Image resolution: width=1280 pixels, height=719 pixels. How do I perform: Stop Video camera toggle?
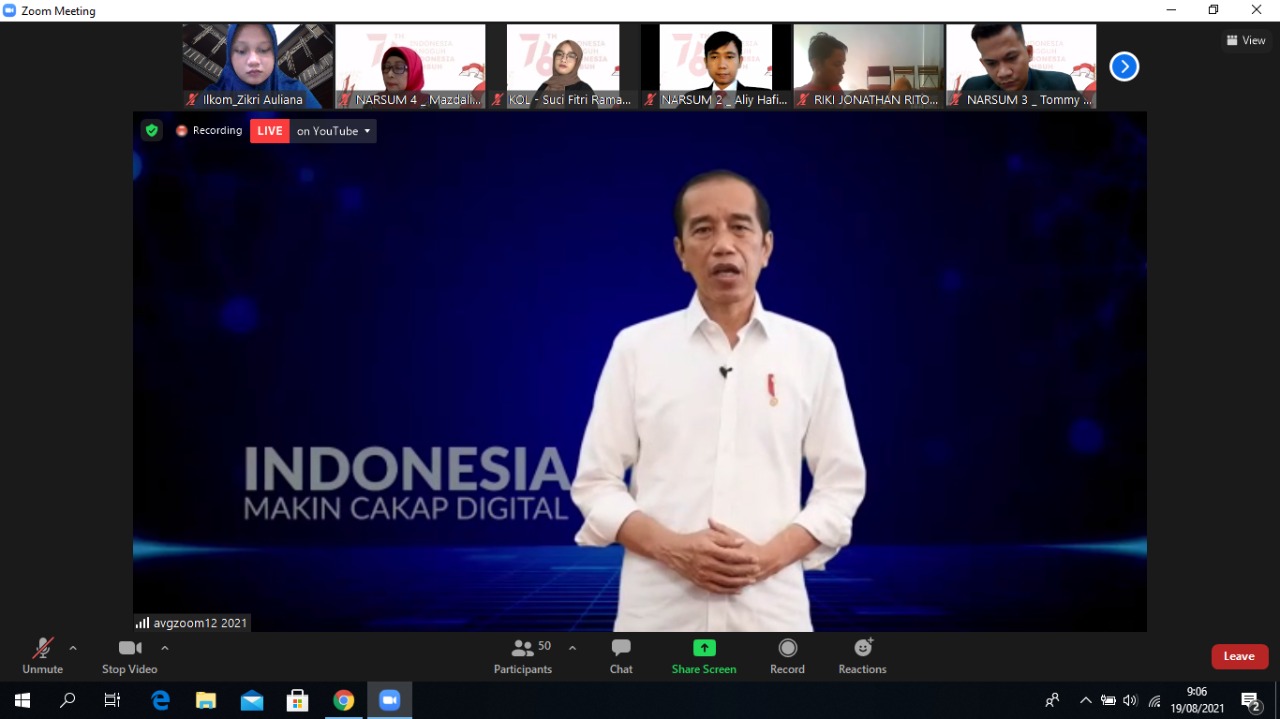[x=129, y=655]
